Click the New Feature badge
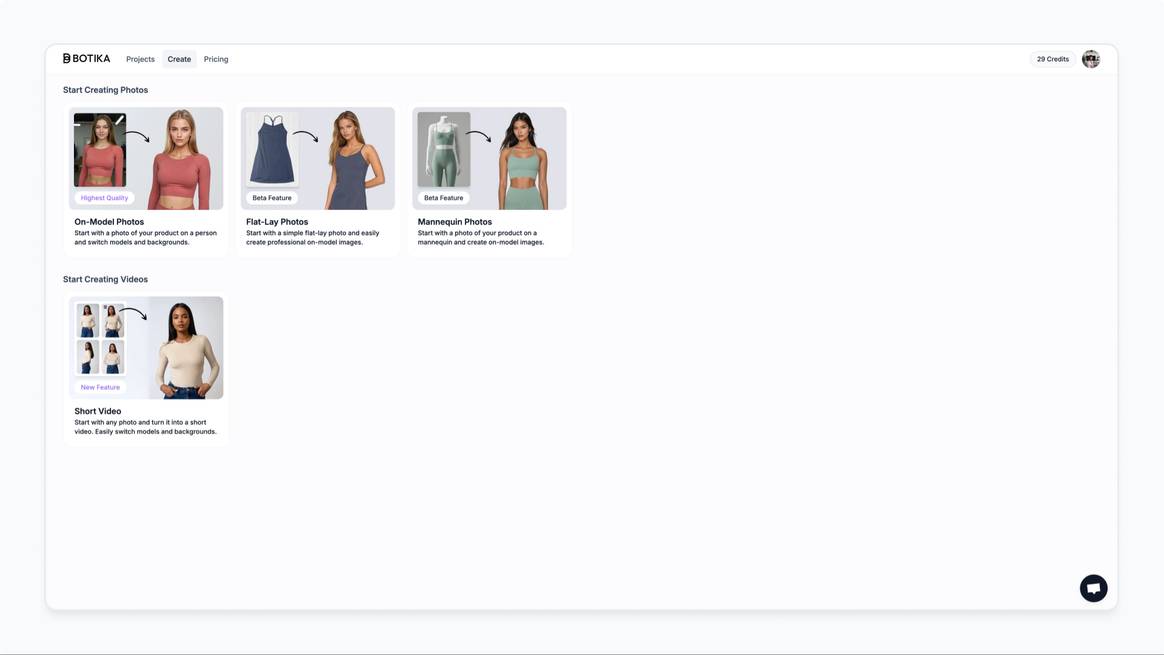Image resolution: width=1164 pixels, height=655 pixels. 100,388
